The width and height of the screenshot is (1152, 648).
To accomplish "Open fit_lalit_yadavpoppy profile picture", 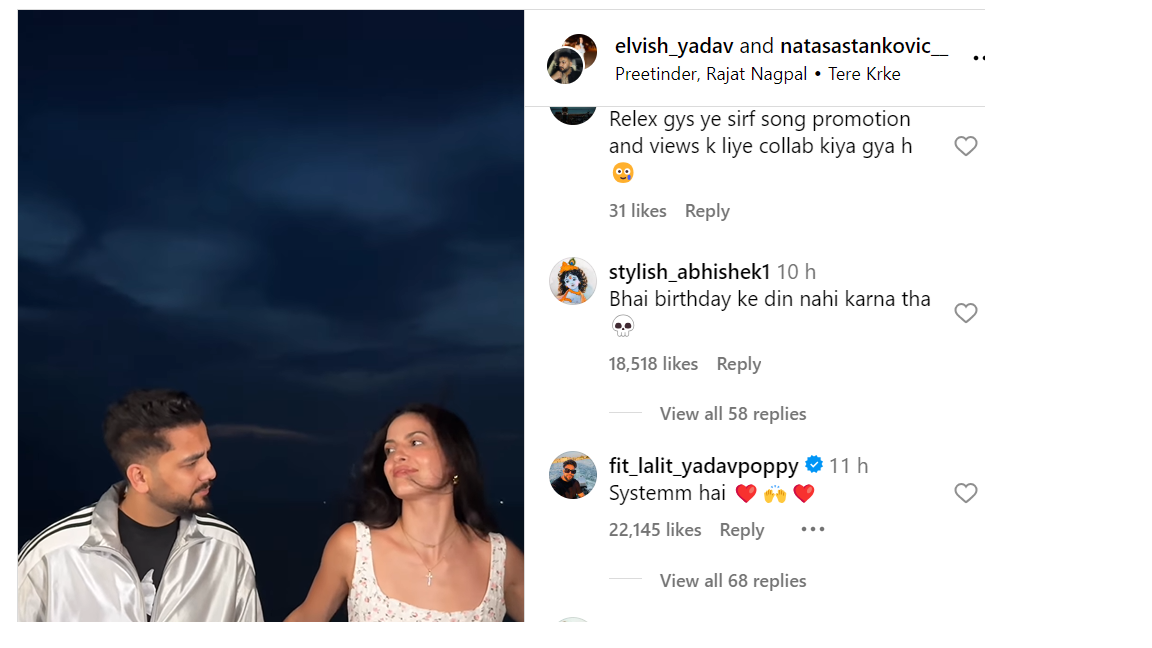I will (x=573, y=475).
